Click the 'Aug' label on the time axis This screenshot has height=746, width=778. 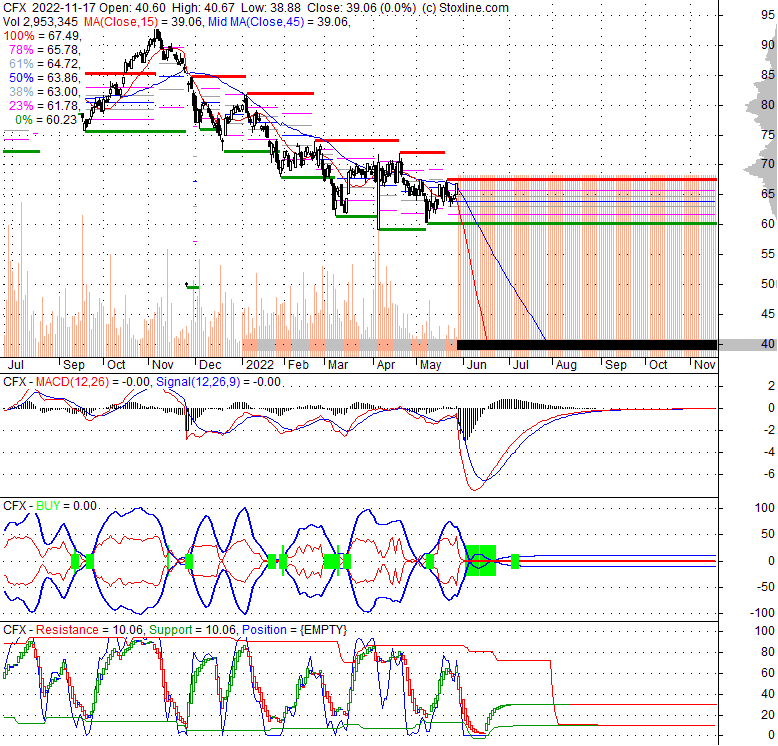coord(566,365)
